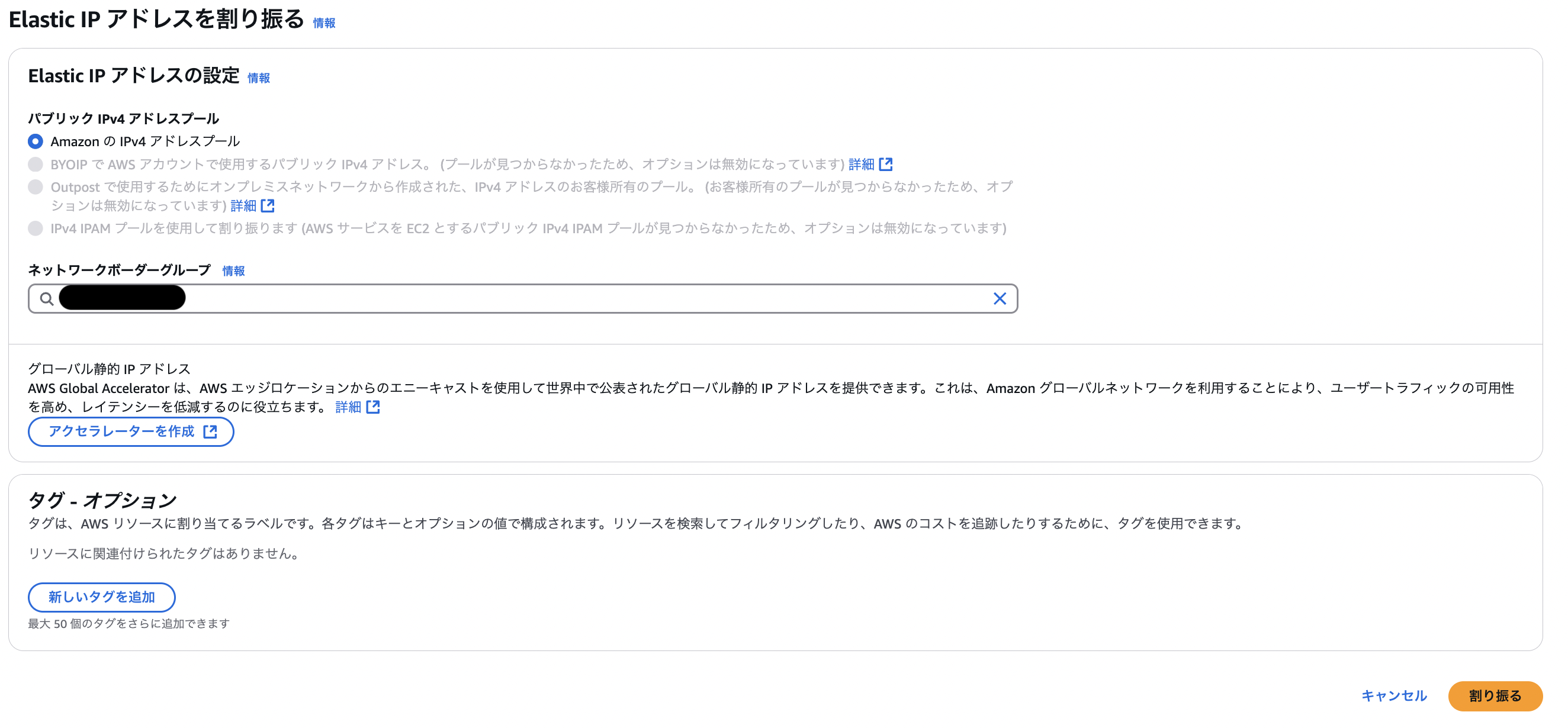Open the 詳細 link for Global Accelerator

coord(349,407)
